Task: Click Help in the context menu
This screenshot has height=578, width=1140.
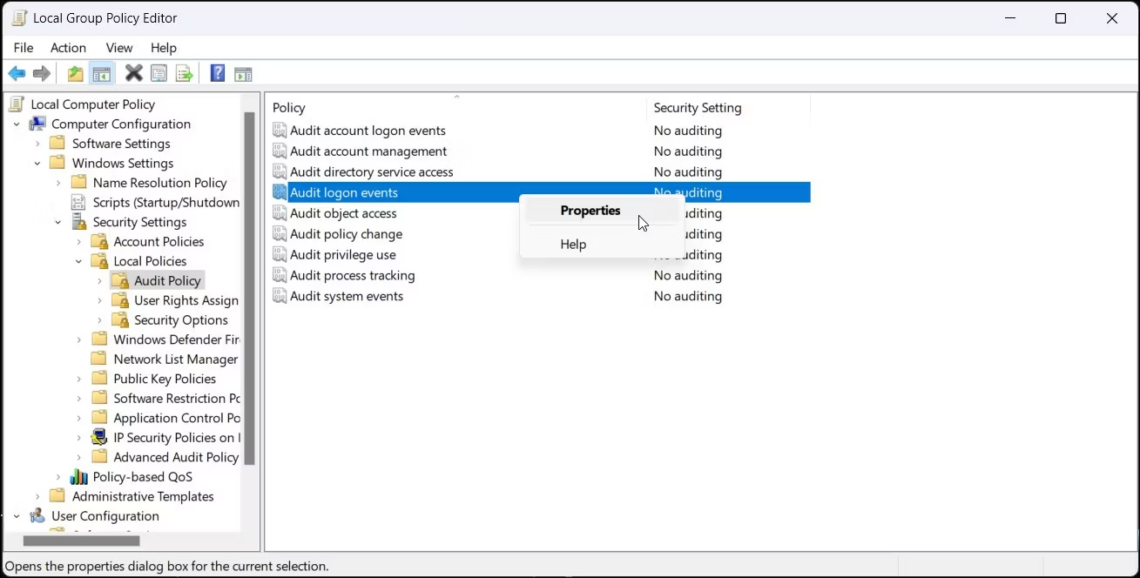Action: coord(573,244)
